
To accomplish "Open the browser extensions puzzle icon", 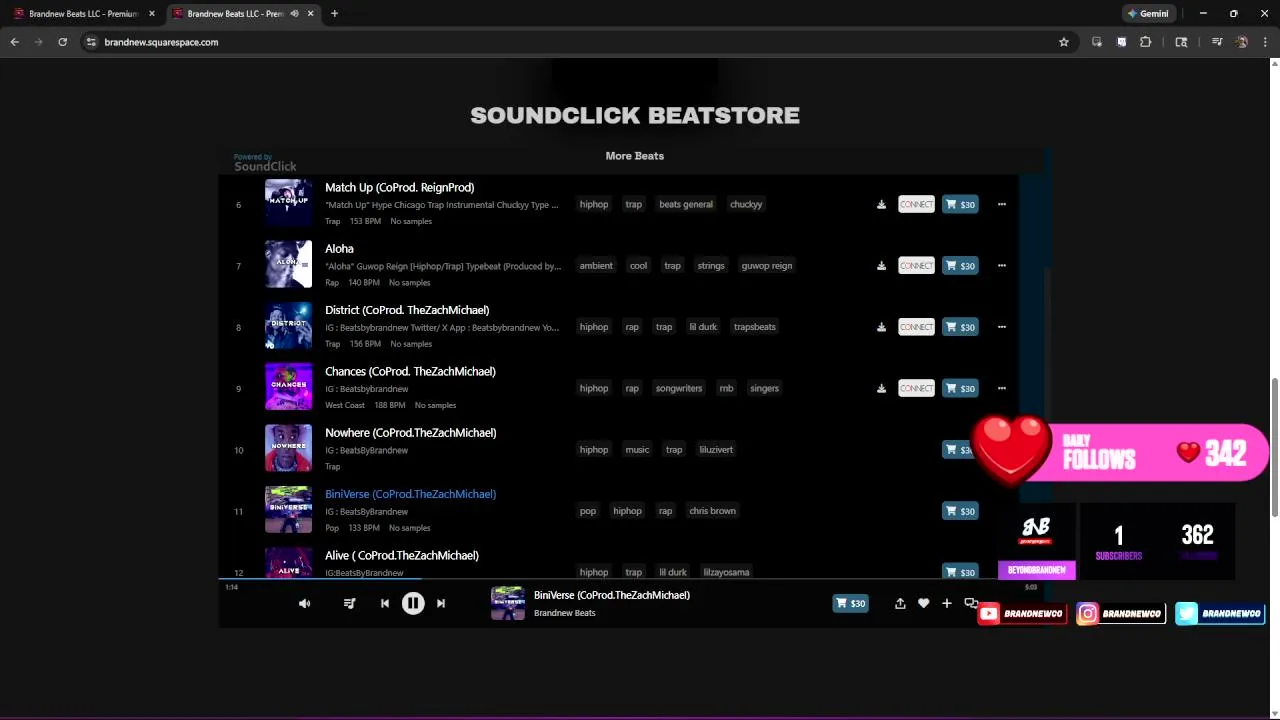I will (x=1146, y=42).
